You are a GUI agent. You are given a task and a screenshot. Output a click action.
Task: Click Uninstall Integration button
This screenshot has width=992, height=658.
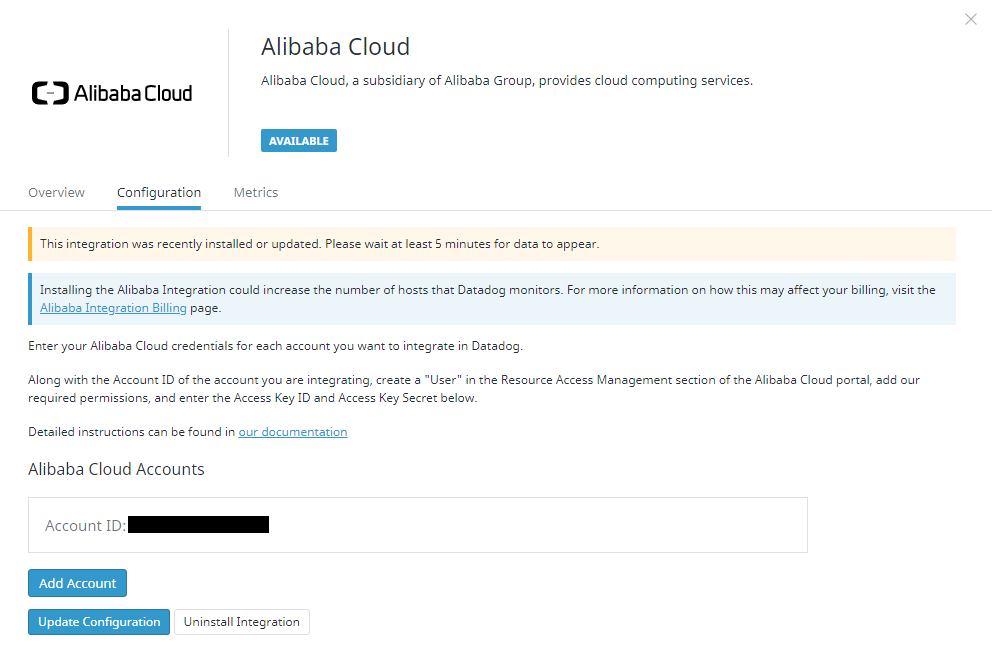click(242, 622)
